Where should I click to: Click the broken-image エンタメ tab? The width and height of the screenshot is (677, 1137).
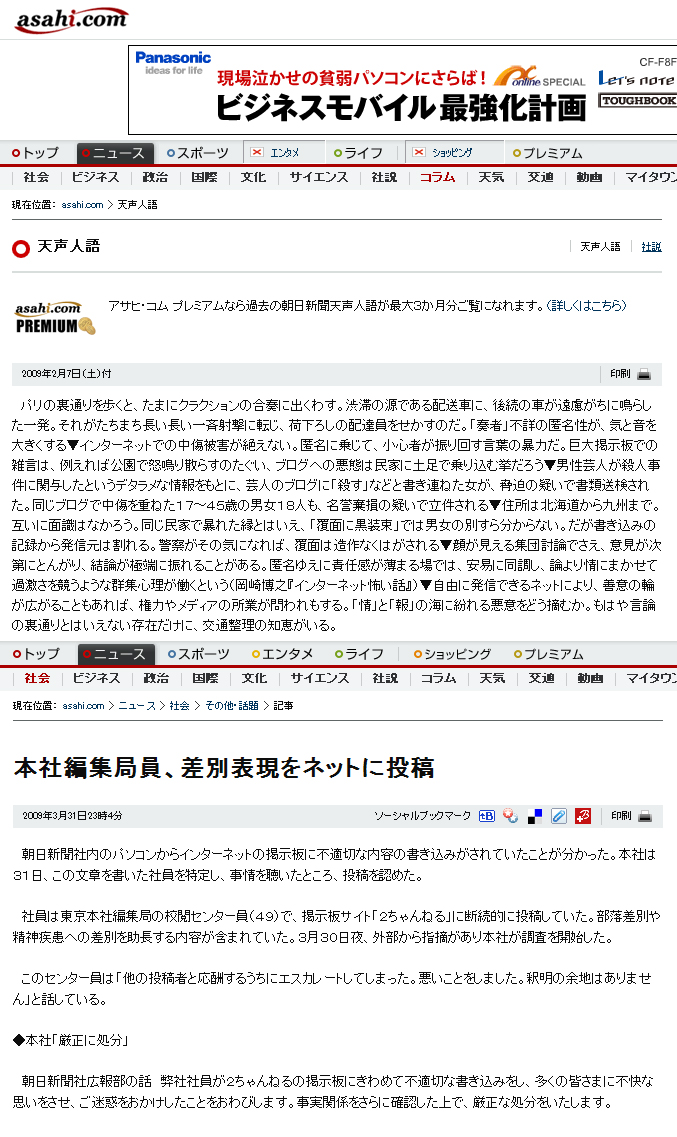click(283, 152)
